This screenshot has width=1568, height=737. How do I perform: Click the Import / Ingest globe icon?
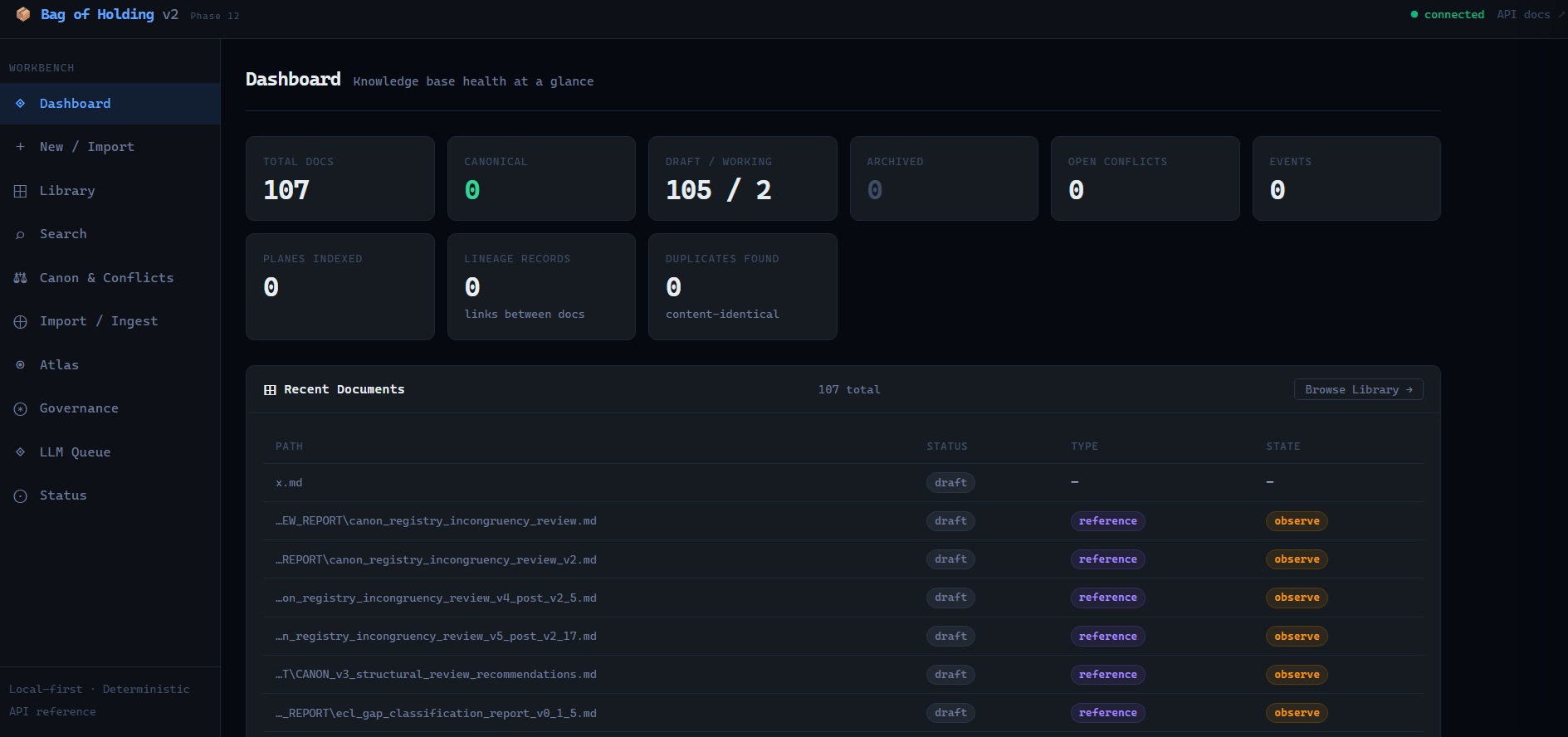coord(20,322)
